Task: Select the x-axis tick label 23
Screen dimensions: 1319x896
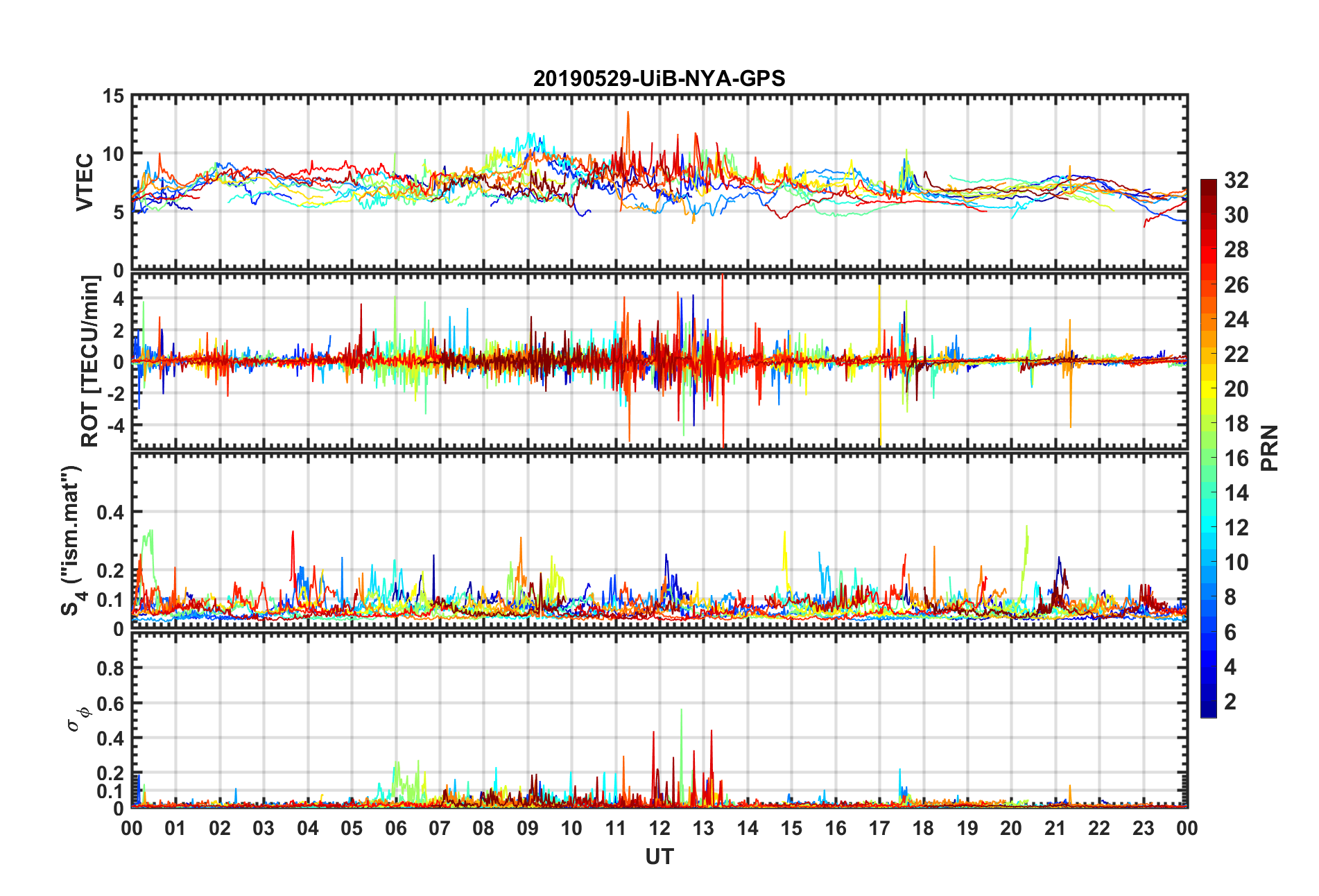Action: point(1143,828)
